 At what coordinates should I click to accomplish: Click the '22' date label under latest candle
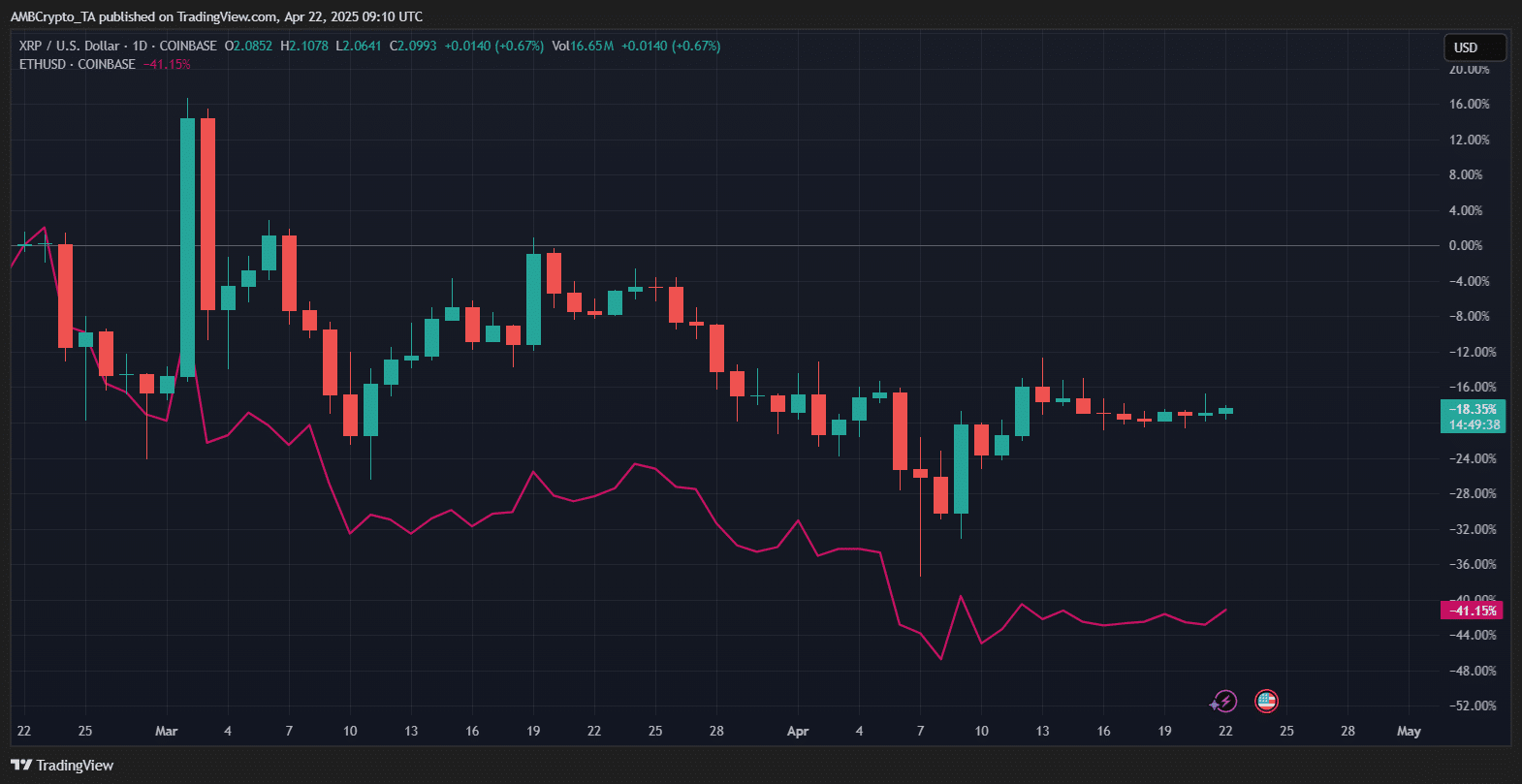click(x=1225, y=731)
